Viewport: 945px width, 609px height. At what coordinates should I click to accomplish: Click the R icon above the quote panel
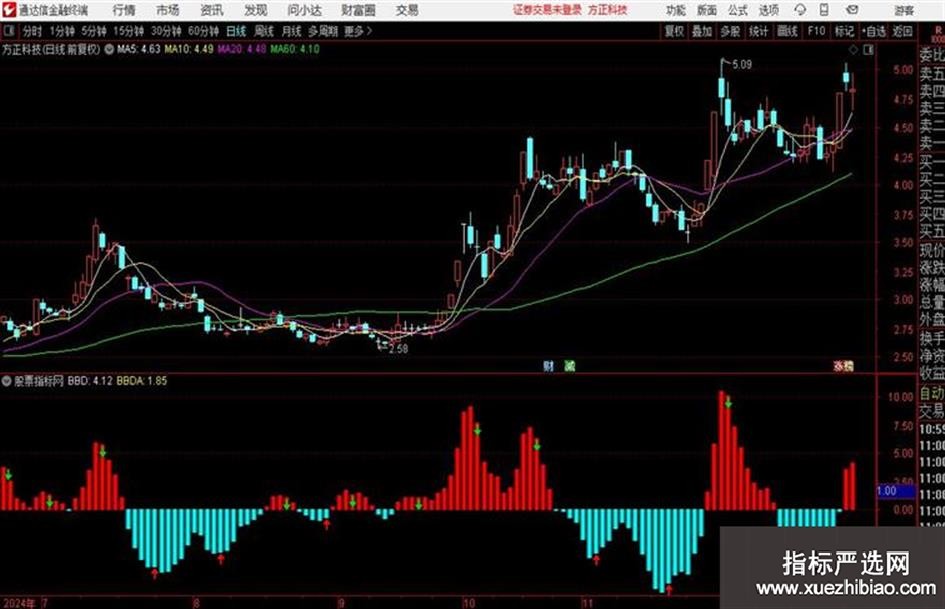point(938,31)
